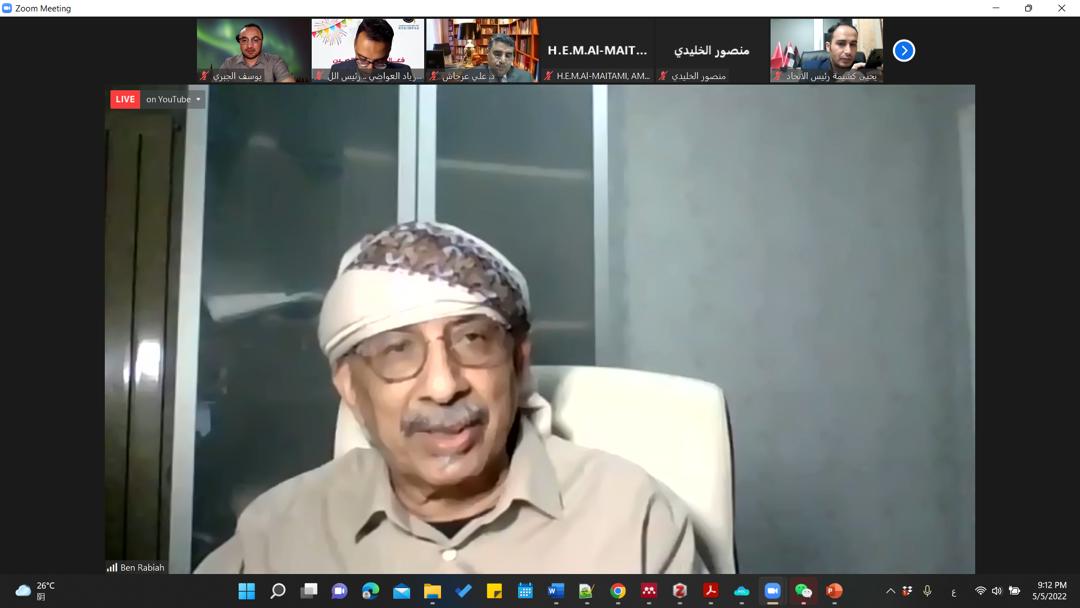Viewport: 1080px width, 608px height.
Task: Click the red LIVE indicator badge
Action: pos(125,99)
